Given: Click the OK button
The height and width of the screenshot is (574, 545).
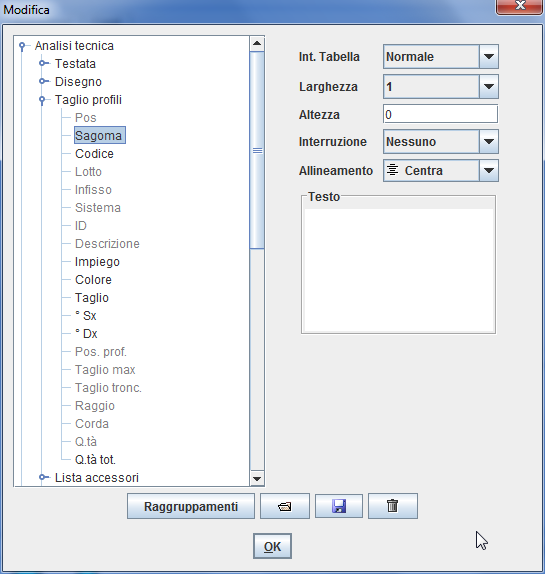Looking at the screenshot, I should pos(272,546).
